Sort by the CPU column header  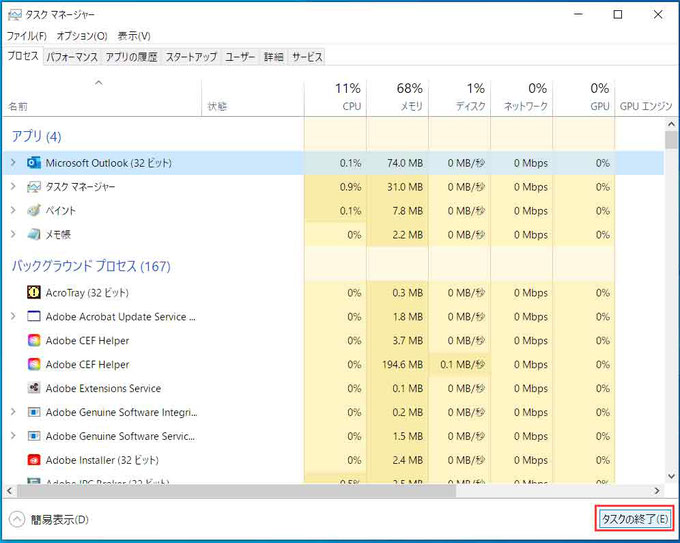[335, 98]
